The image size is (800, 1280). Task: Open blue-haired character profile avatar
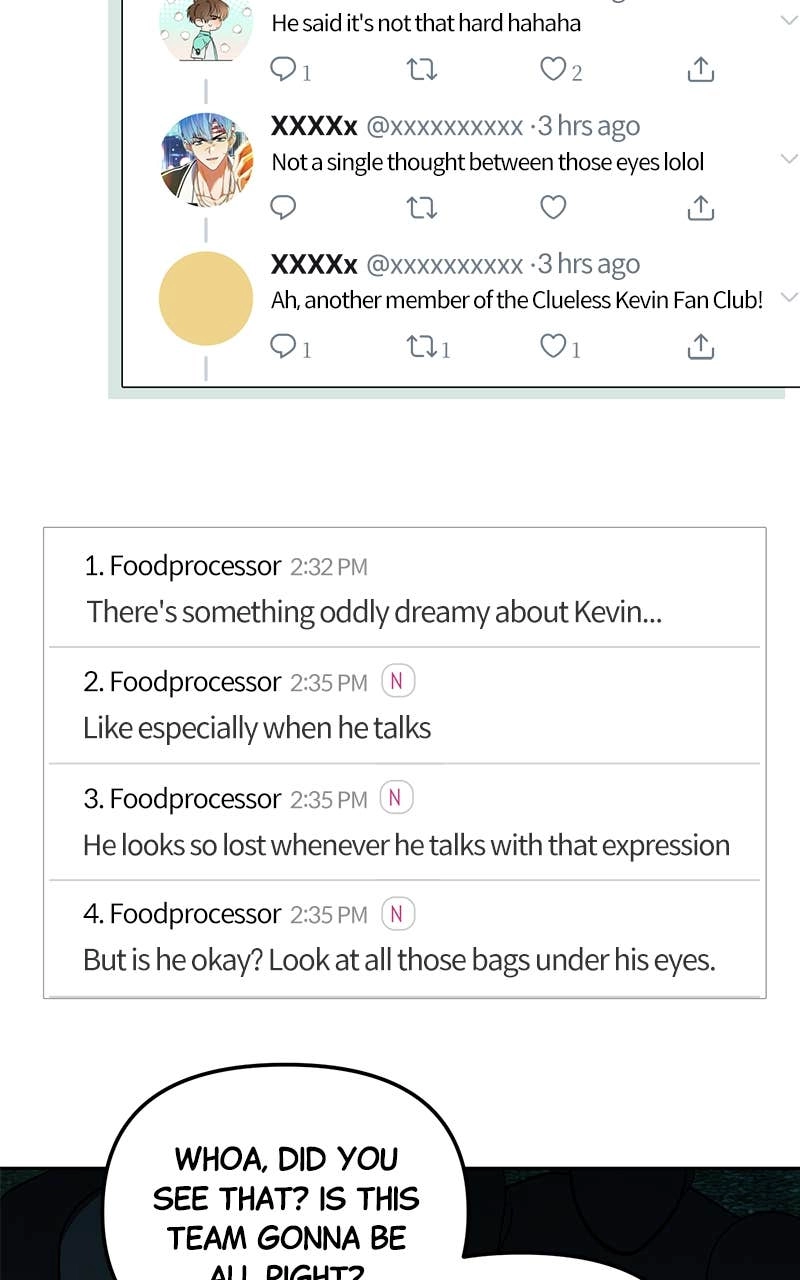(206, 160)
